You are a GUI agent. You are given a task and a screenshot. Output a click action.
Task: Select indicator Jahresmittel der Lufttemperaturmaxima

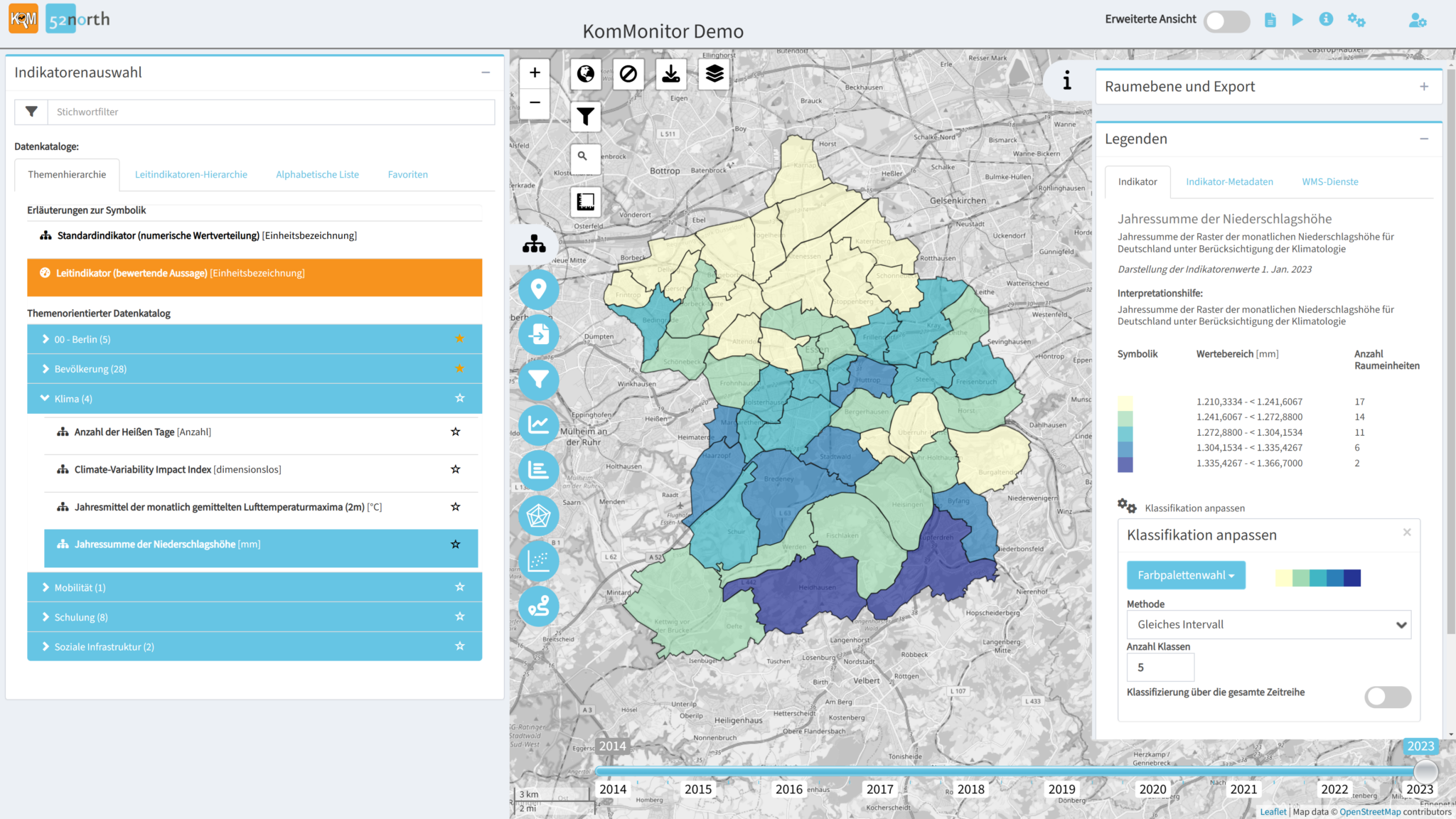(x=261, y=507)
